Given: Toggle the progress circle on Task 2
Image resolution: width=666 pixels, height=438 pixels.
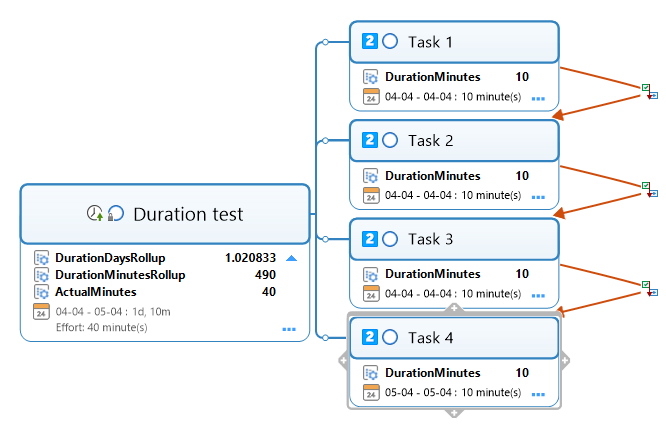Looking at the screenshot, I should pyautogui.click(x=390, y=140).
